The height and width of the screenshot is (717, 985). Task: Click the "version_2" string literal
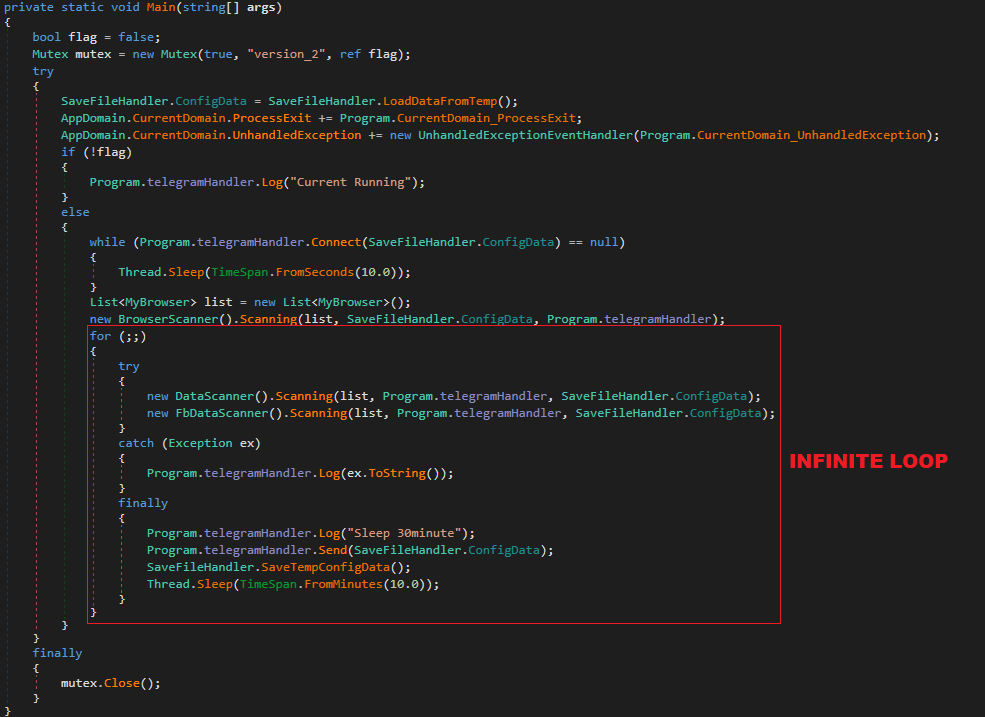[286, 54]
